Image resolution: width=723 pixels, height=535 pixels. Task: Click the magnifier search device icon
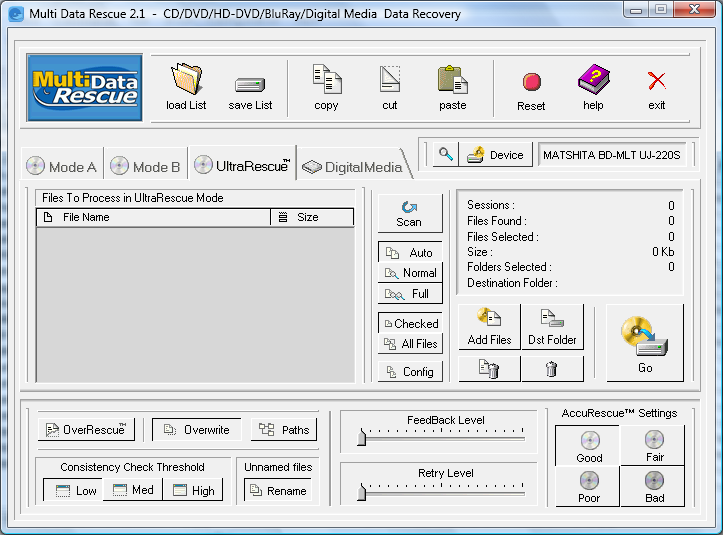tap(446, 154)
